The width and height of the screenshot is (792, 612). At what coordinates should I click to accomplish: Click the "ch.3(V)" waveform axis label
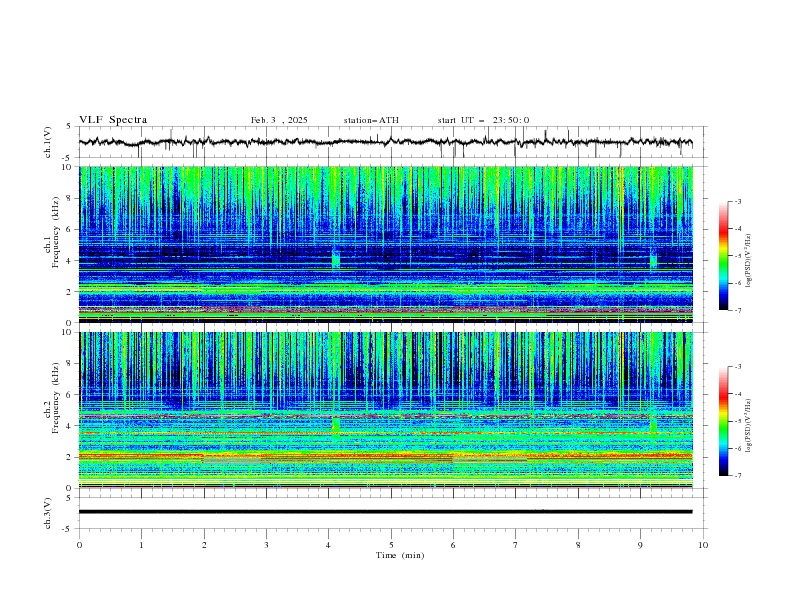[48, 513]
